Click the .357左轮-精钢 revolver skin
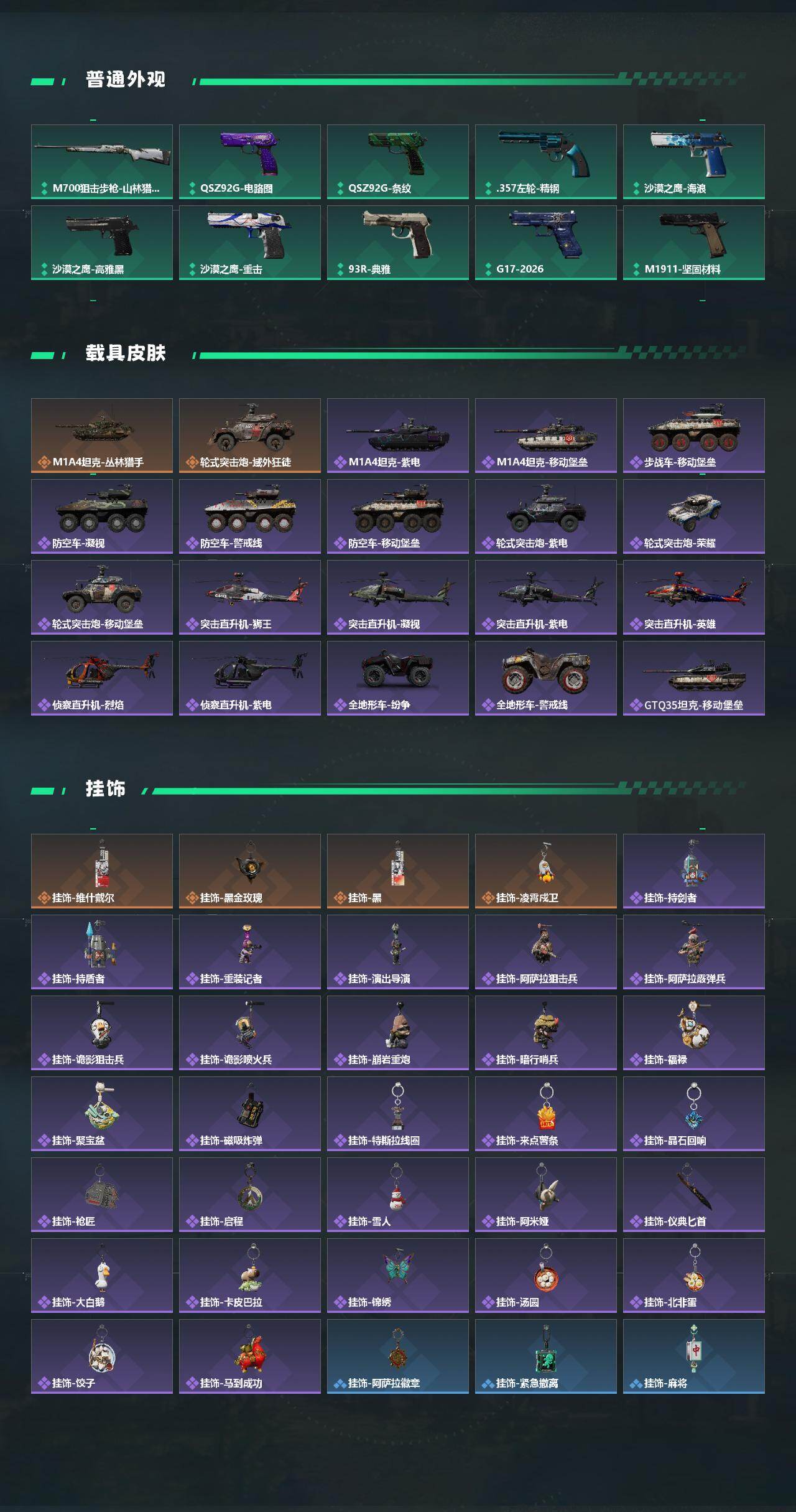The image size is (796, 1512). tap(546, 162)
